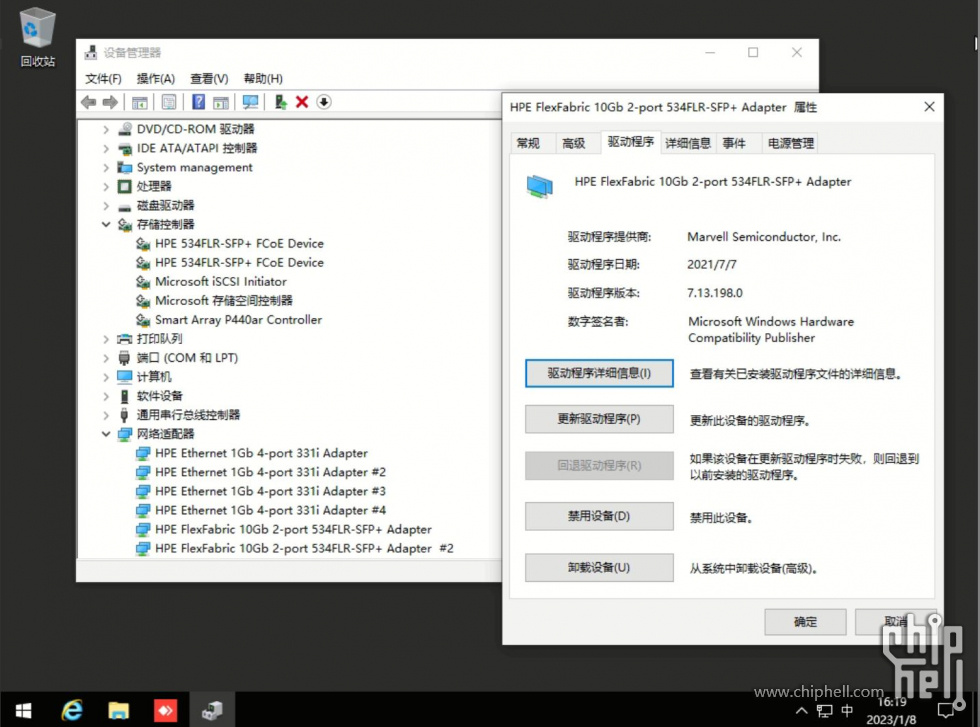Collapse the 存储控制器 node
Viewport: 980px width, 727px height.
106,224
